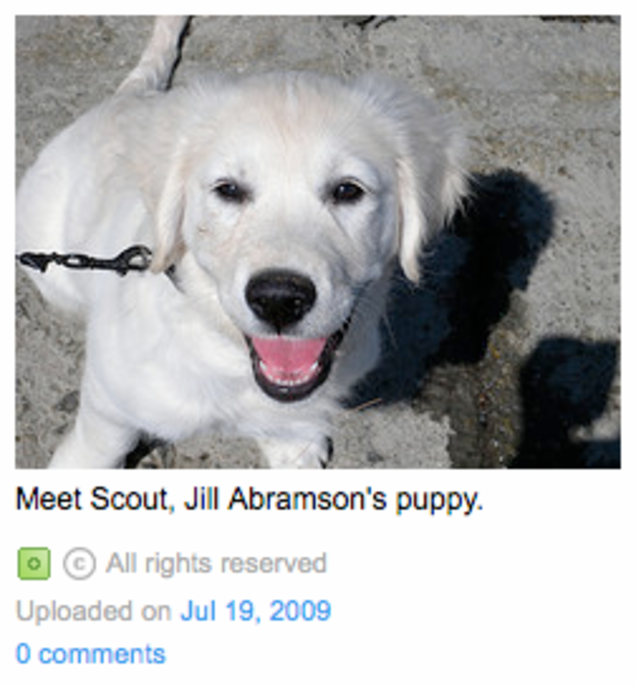Open the Scout puppy photo thumbnail

[x=318, y=242]
